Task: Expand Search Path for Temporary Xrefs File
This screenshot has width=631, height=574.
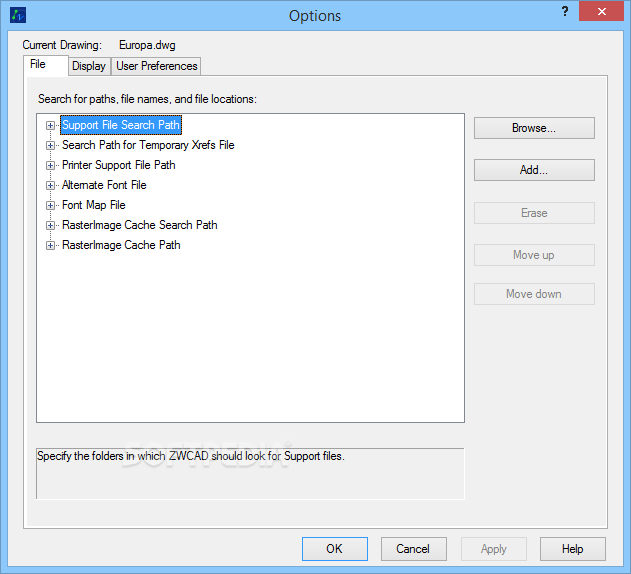Action: (50, 145)
